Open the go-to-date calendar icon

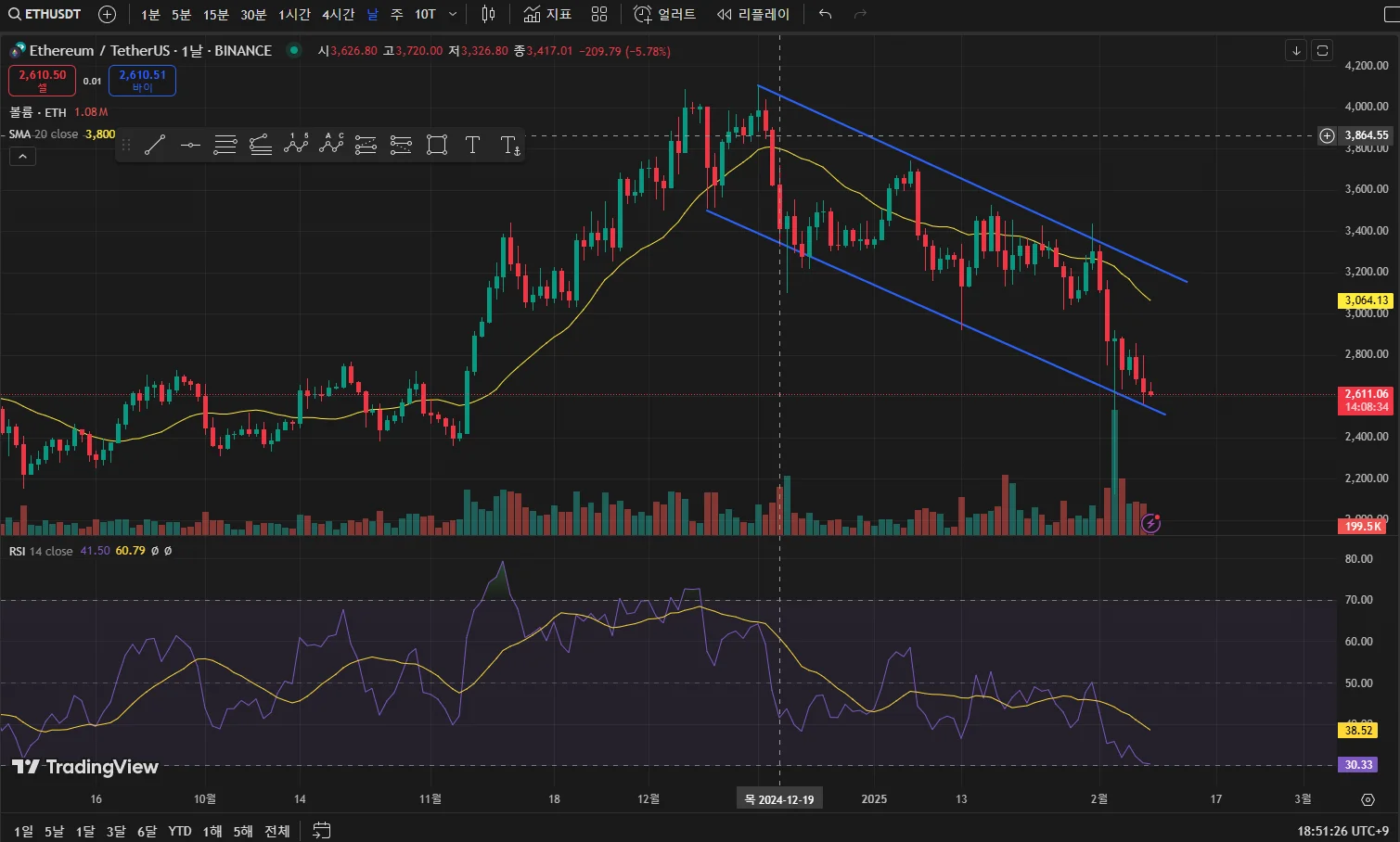(x=321, y=830)
